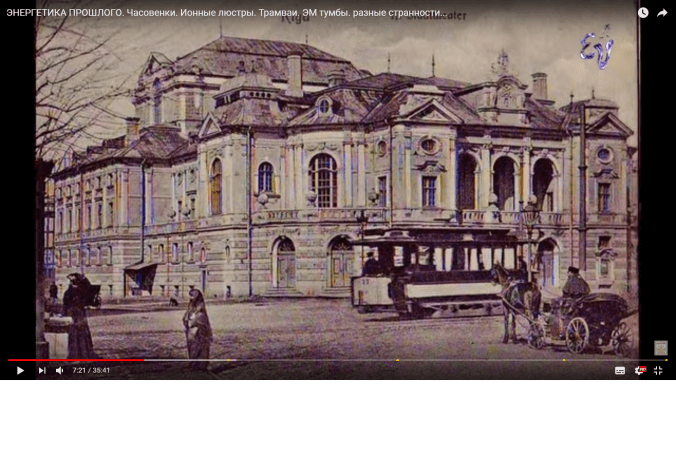Click the blank area below the player
The image size is (676, 462).
tap(338, 422)
